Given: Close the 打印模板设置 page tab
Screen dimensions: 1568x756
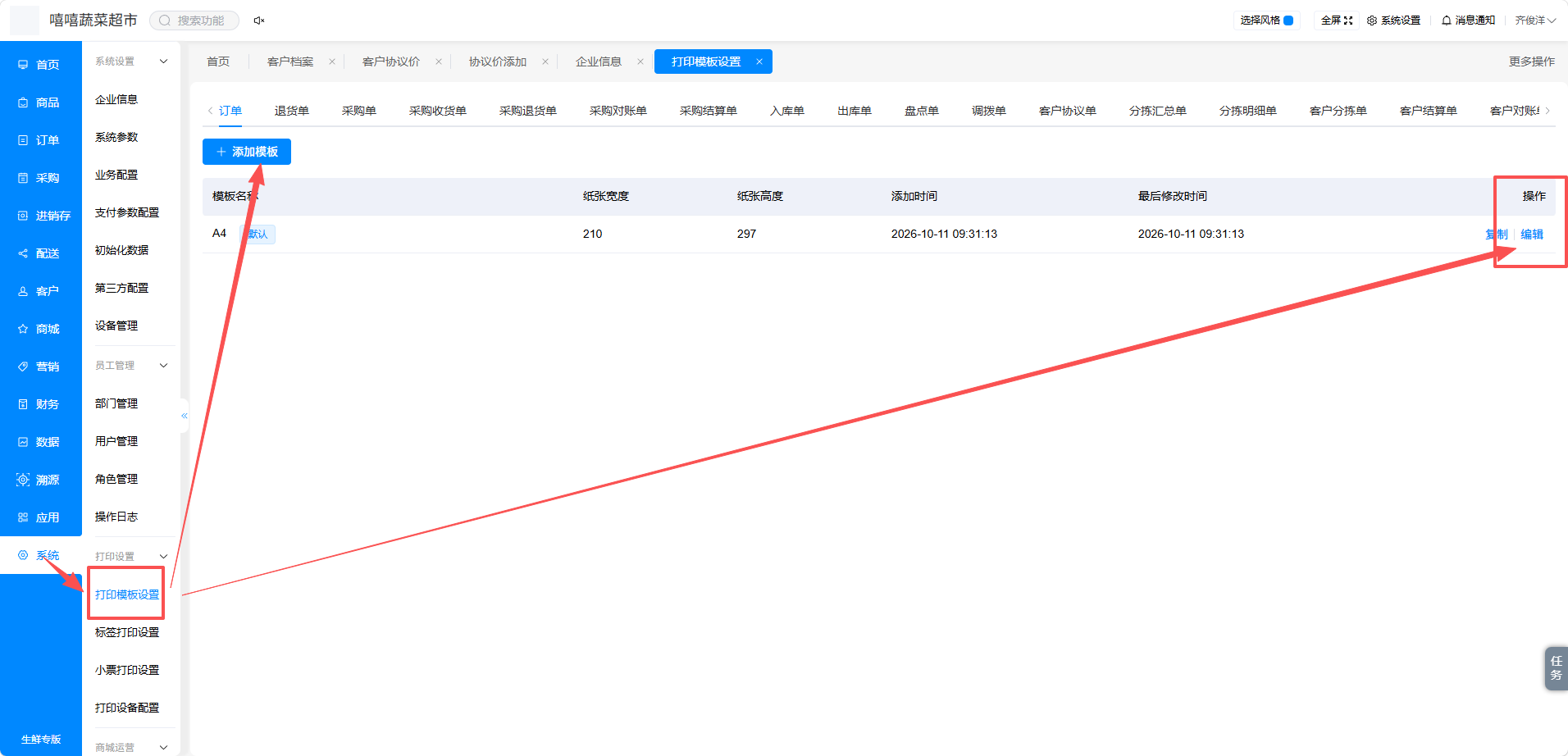Looking at the screenshot, I should [759, 61].
